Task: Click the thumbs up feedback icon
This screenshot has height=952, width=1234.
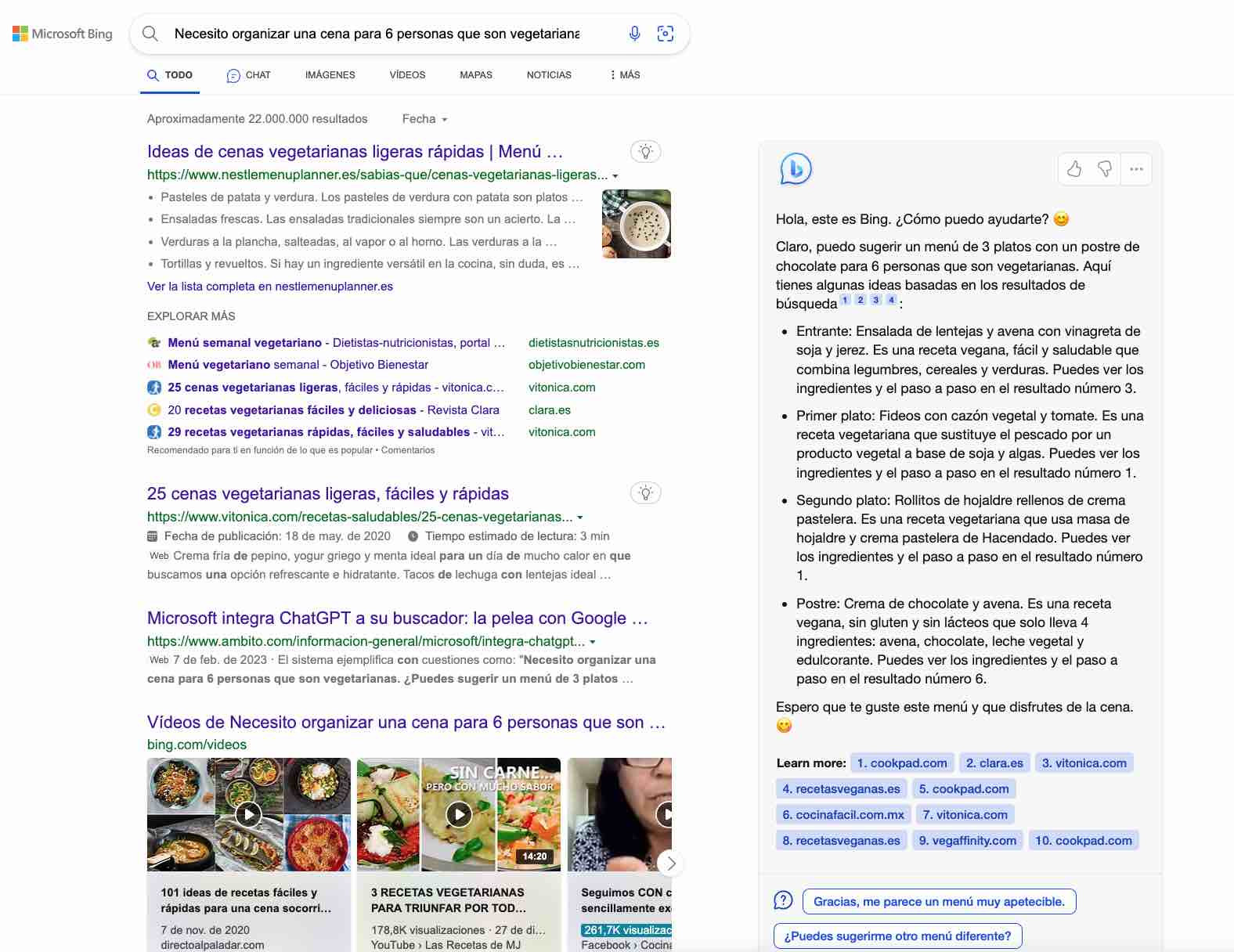Action: 1074,169
